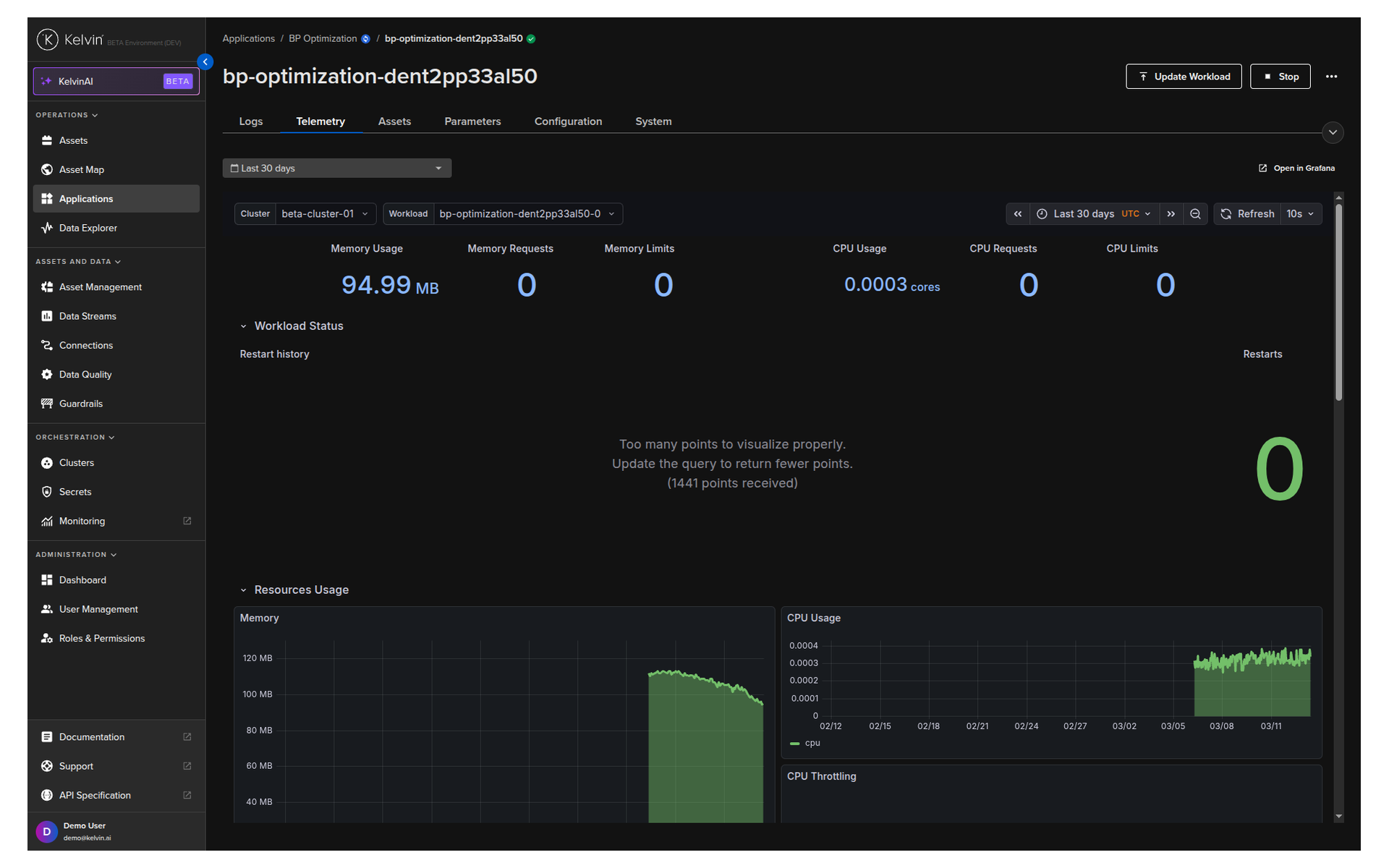Viewport: 1389px width, 868px height.
Task: Collapse the Workload Status section
Action: click(x=244, y=326)
